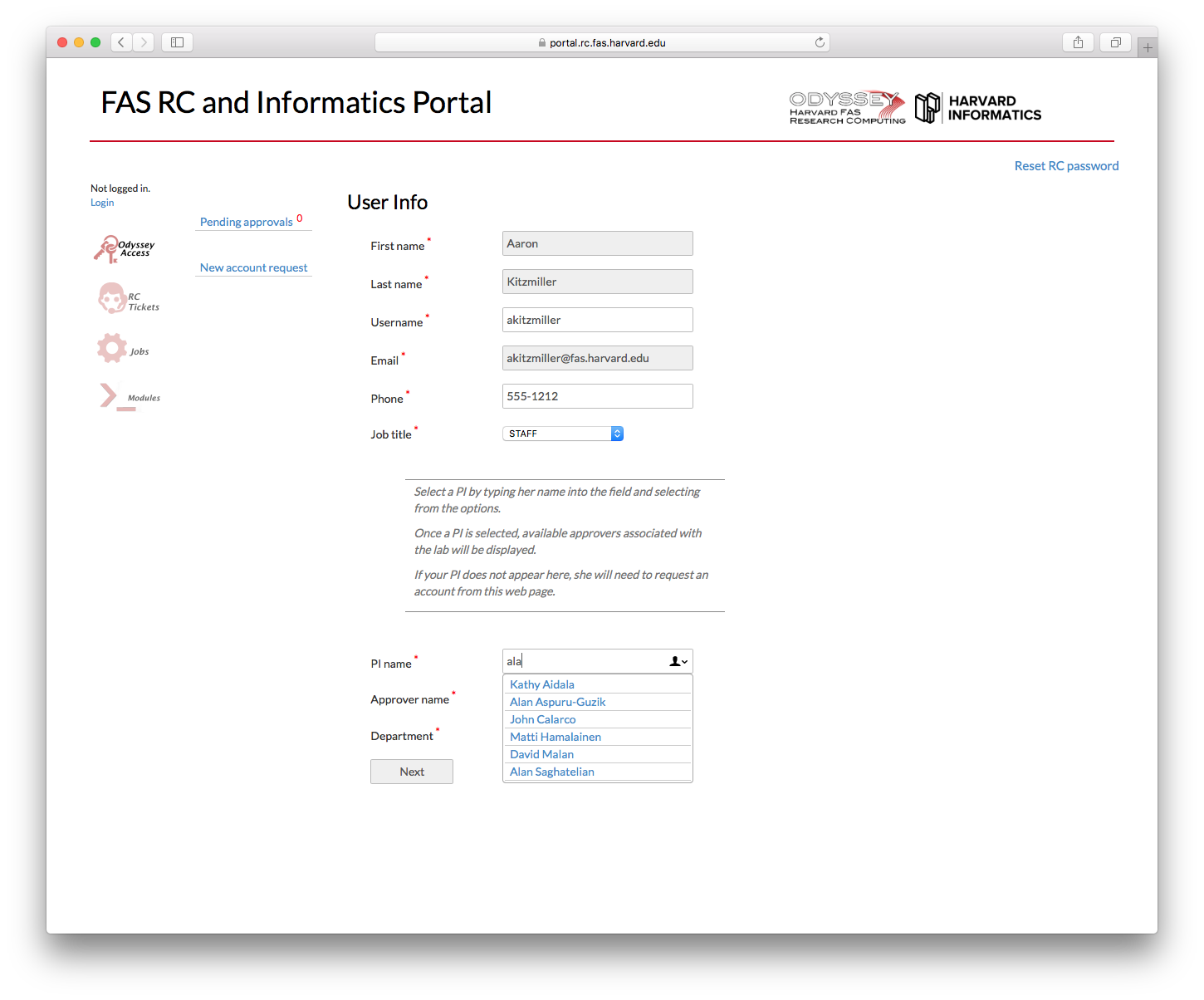The width and height of the screenshot is (1204, 1000).
Task: Click the Harvard Informatics logo
Action: click(978, 108)
